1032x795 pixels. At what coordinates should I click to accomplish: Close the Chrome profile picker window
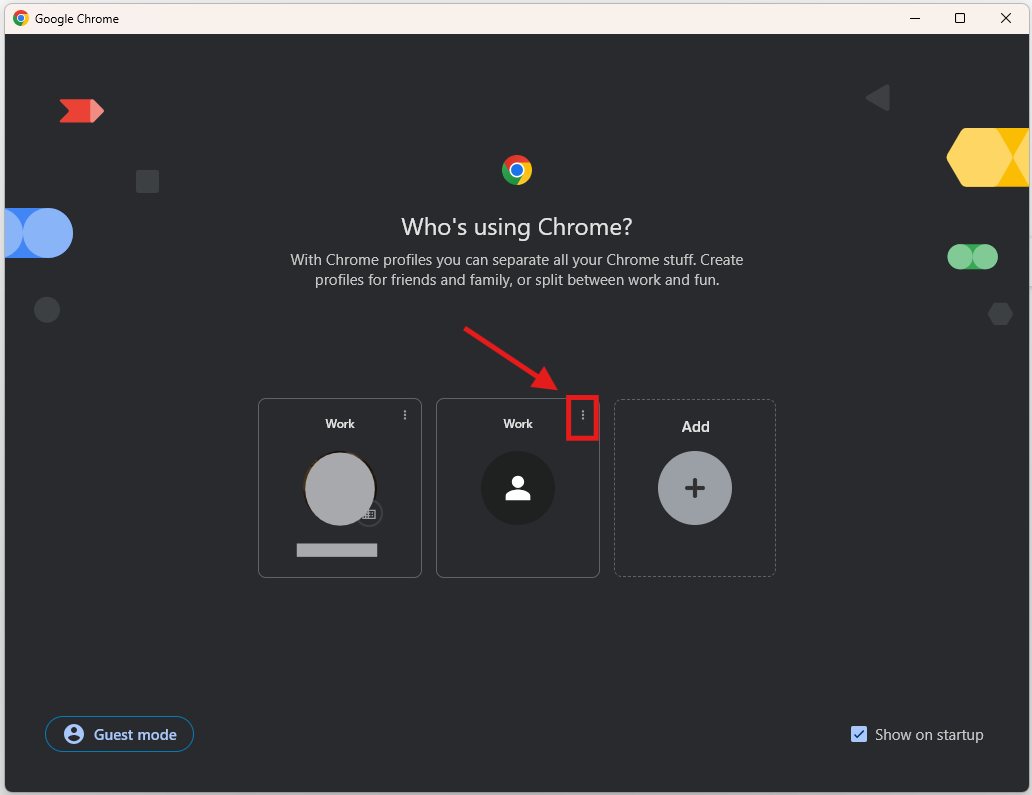coord(1006,18)
